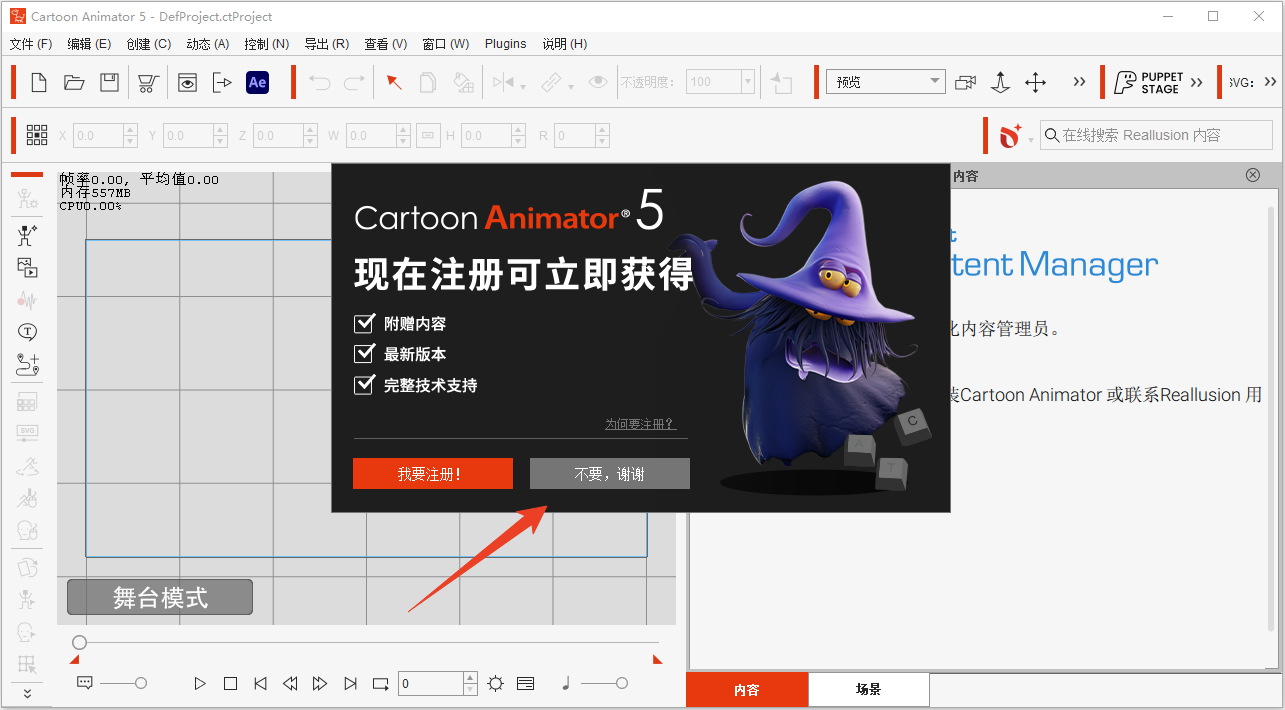Screen dimensions: 1285x710
Task: Create a new project with the blank page icon
Action: 39,83
